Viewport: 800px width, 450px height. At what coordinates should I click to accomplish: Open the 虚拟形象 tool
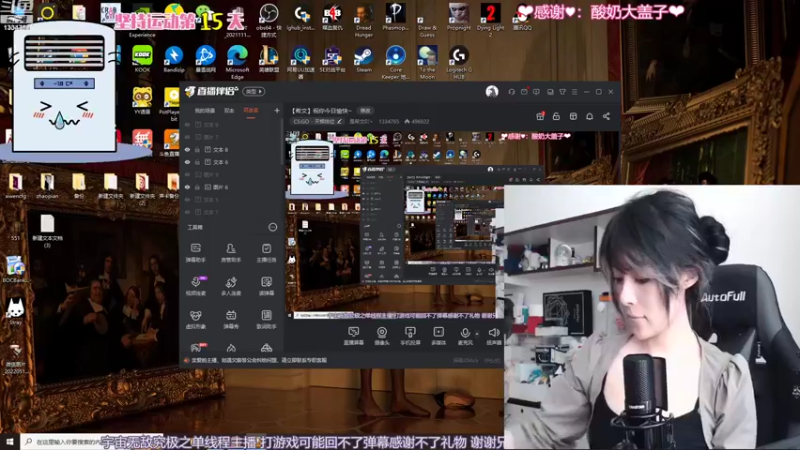pos(195,319)
